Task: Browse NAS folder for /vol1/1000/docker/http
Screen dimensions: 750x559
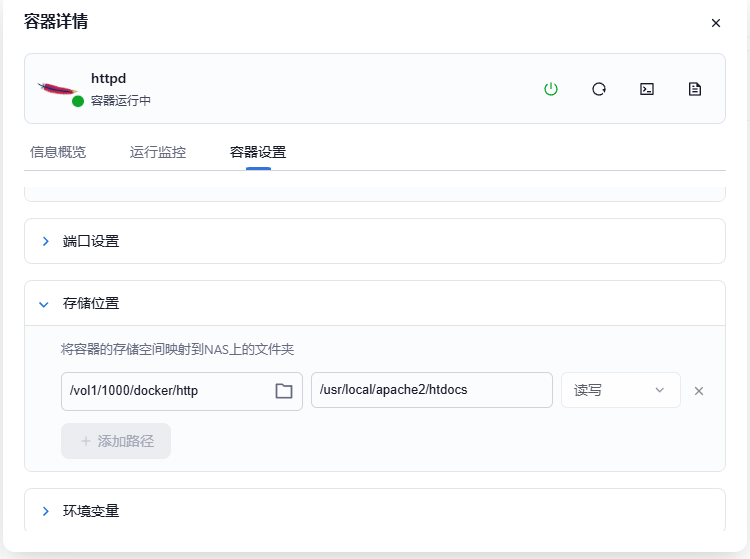Action: tap(284, 391)
